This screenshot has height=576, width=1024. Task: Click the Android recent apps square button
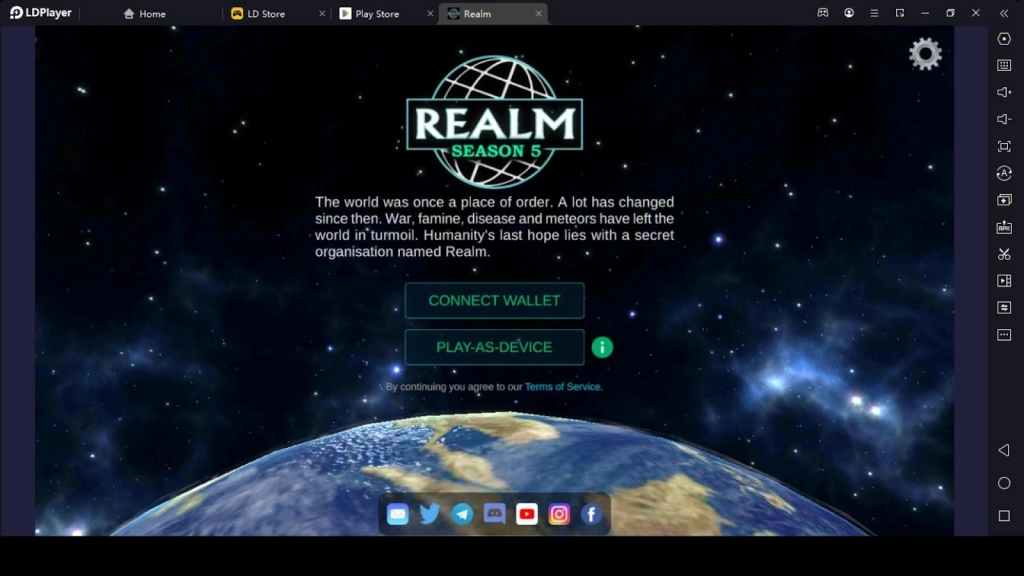tap(1004, 516)
